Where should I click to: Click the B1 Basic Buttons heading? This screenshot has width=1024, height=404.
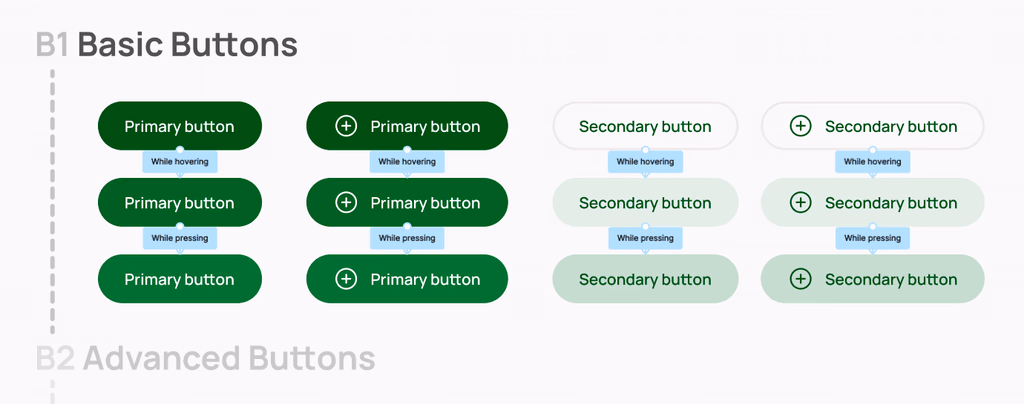coord(167,45)
